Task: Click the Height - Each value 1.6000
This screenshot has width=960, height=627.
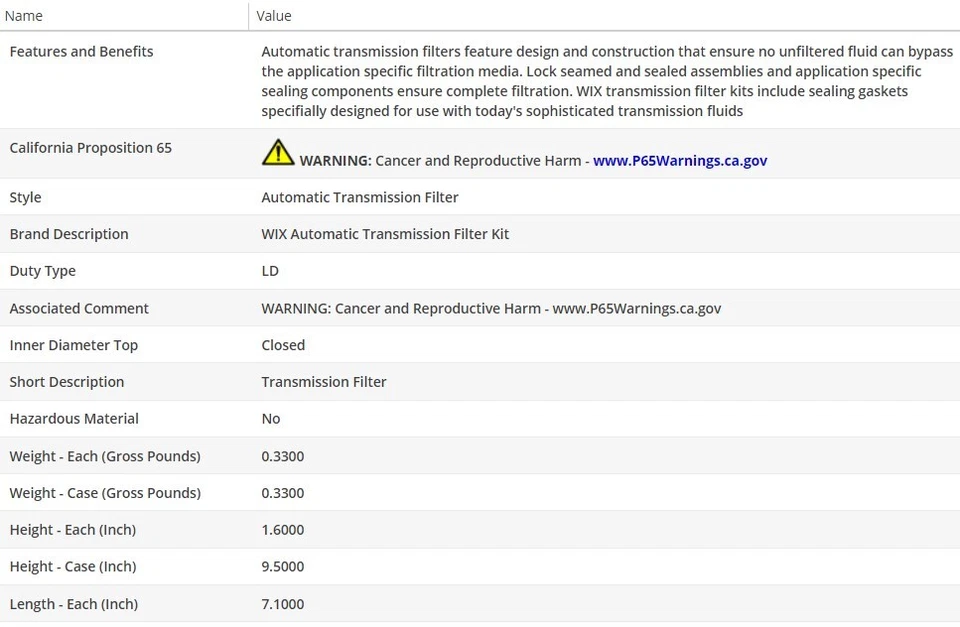Action: (x=283, y=530)
